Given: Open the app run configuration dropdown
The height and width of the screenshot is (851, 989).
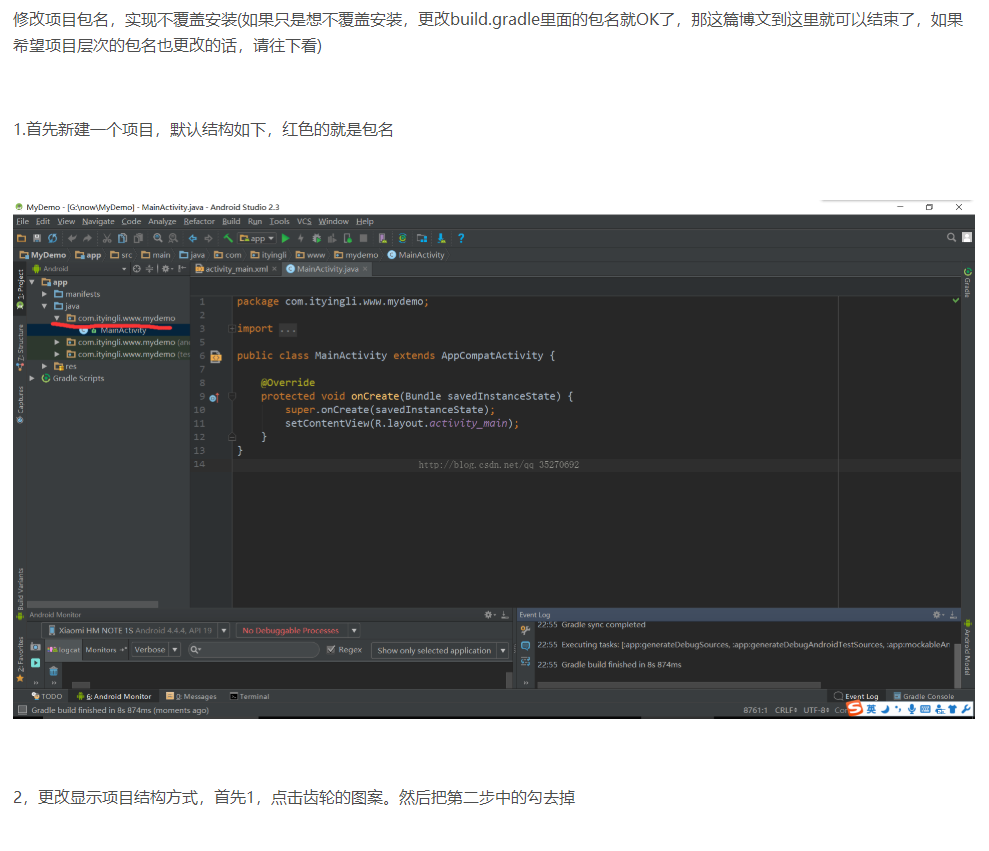Looking at the screenshot, I should coord(257,238).
